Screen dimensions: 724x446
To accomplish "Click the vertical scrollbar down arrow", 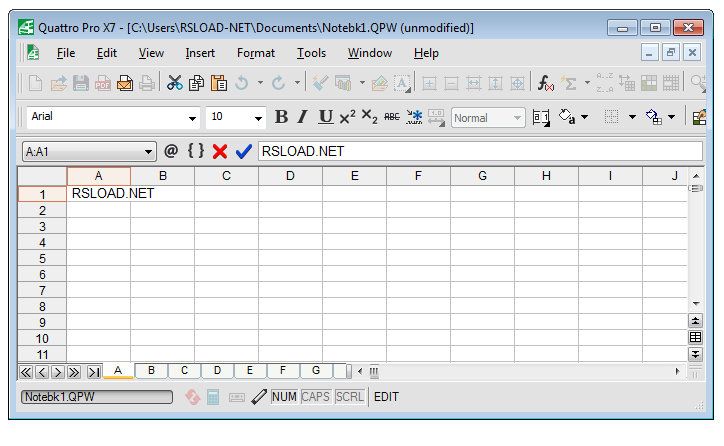I will (x=696, y=303).
